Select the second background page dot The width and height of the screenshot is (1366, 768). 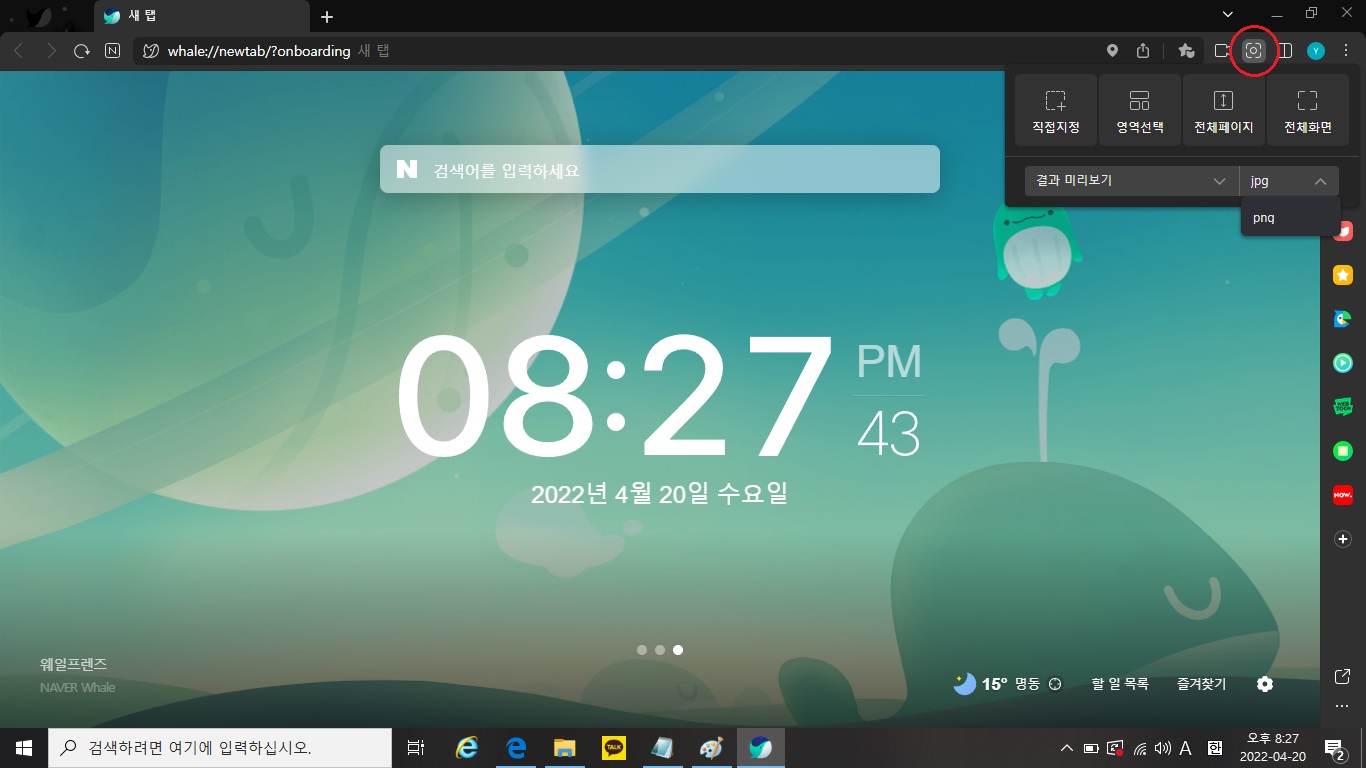coord(660,650)
